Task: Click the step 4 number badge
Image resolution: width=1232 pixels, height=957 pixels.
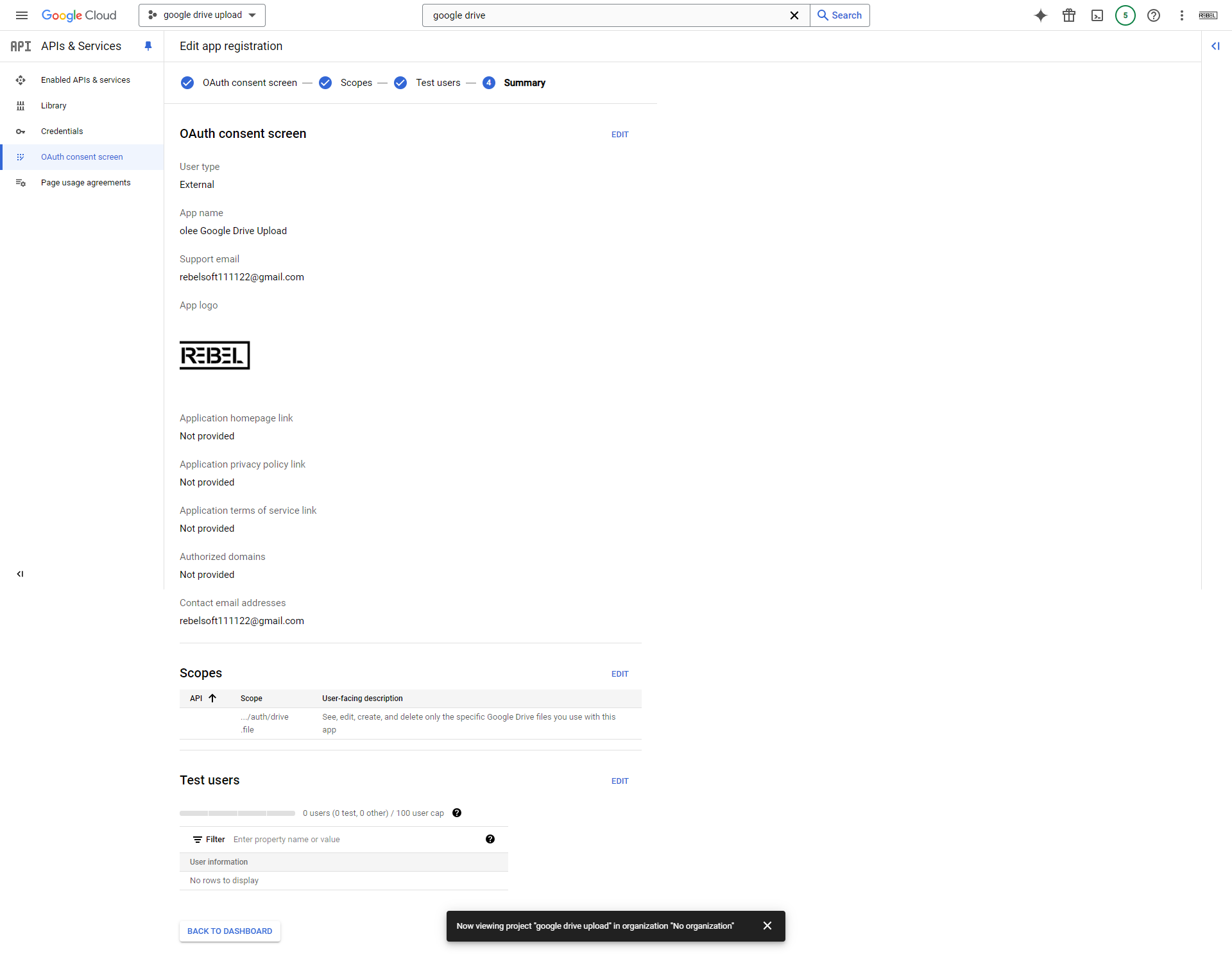Action: point(489,83)
